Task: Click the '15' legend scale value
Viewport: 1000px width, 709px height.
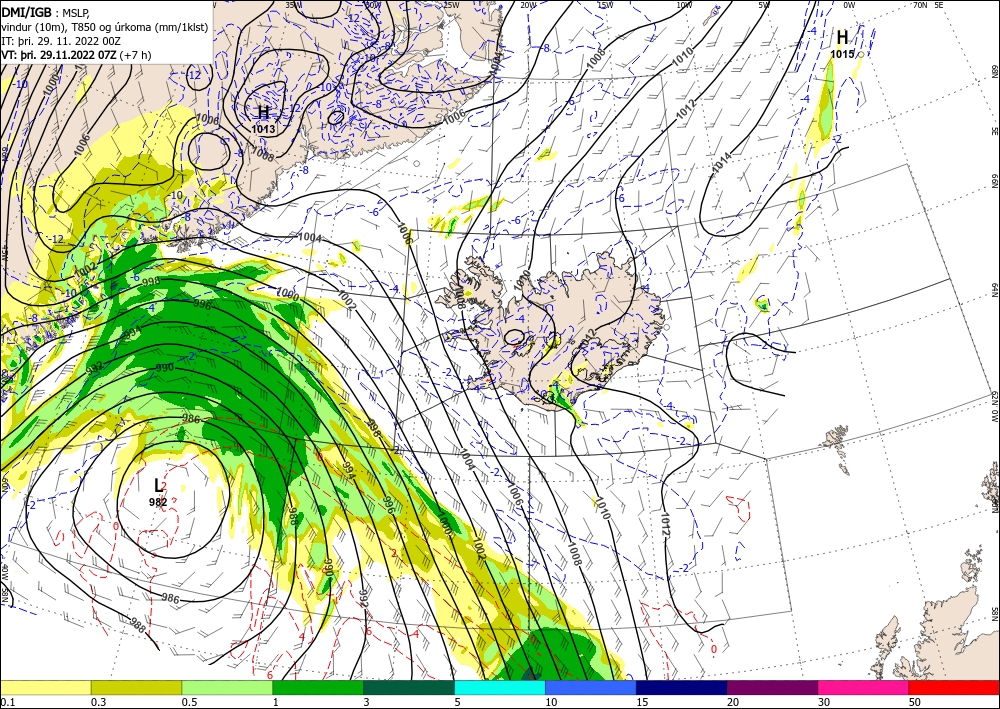Action: 642,702
